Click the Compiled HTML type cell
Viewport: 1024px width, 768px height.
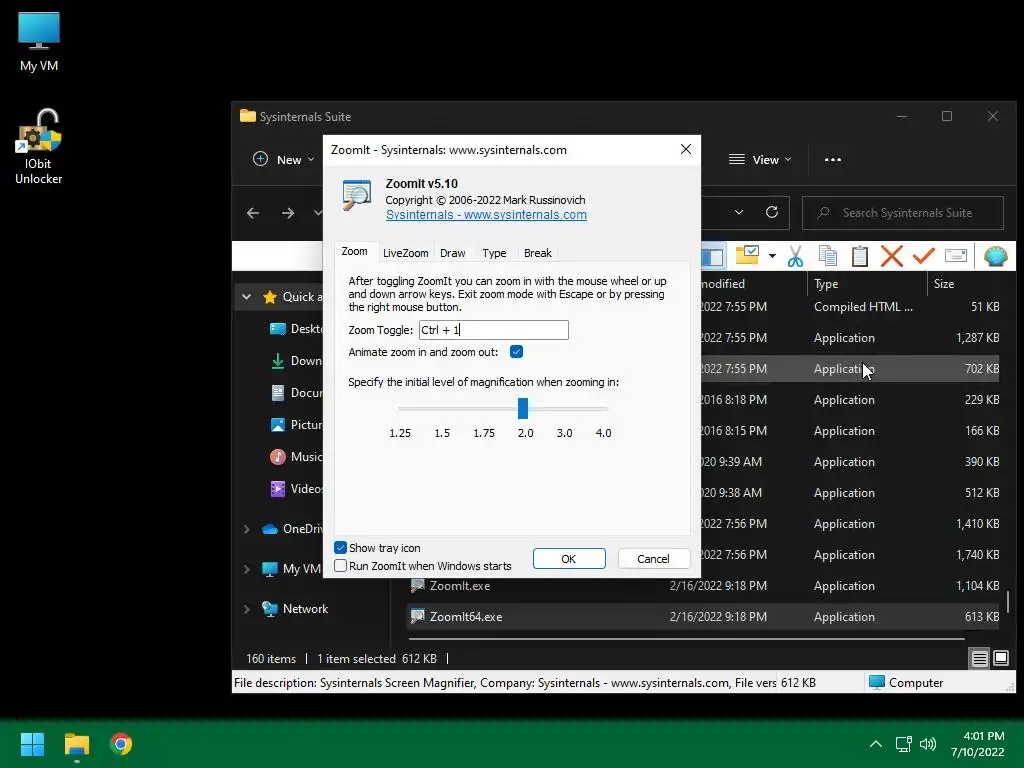pos(863,307)
